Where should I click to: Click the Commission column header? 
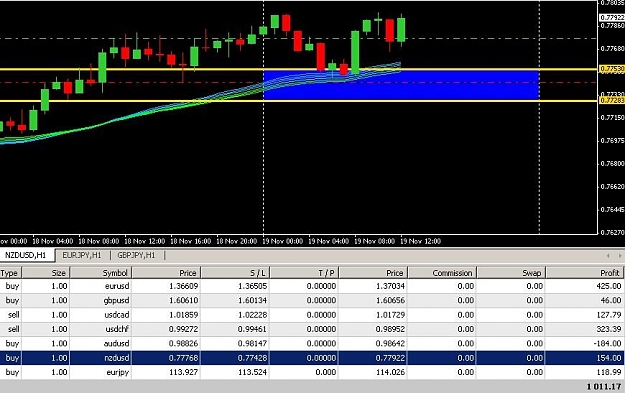[x=442, y=273]
